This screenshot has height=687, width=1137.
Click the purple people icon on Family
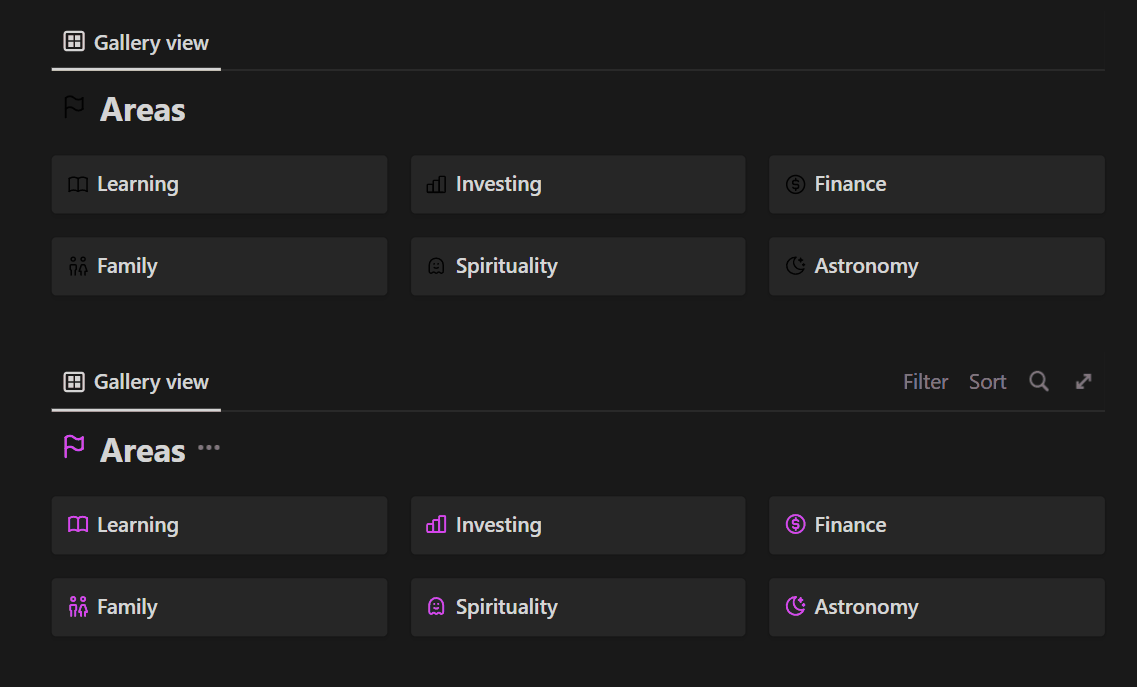coord(78,607)
